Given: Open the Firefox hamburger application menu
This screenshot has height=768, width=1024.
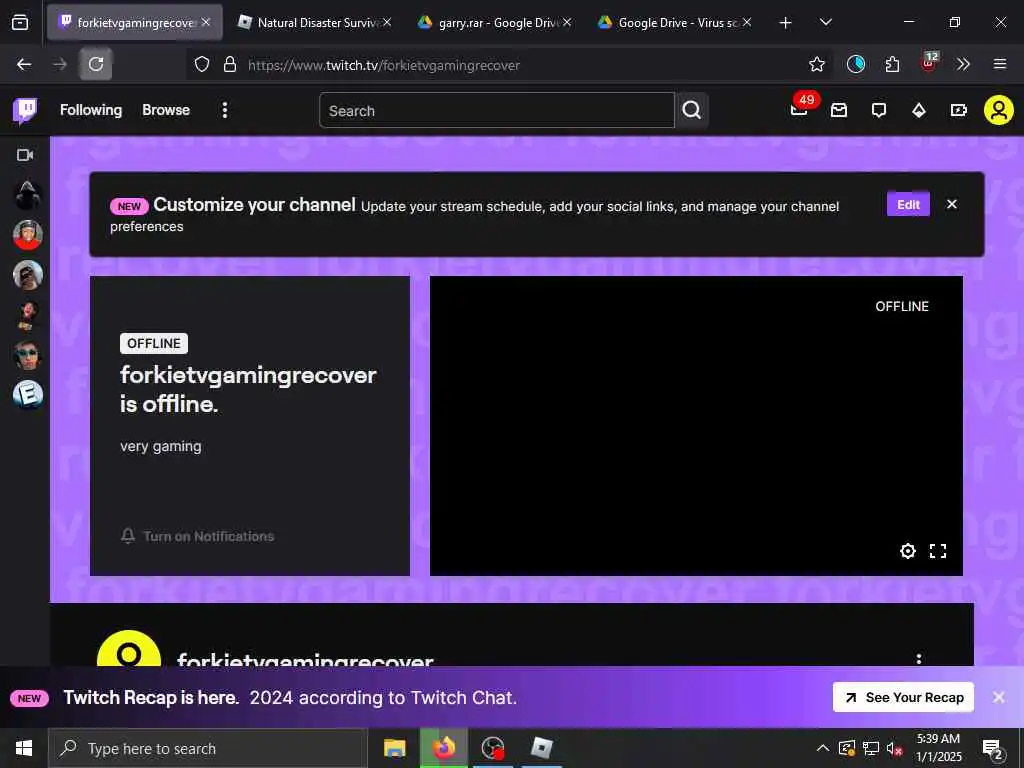Looking at the screenshot, I should coord(999,64).
